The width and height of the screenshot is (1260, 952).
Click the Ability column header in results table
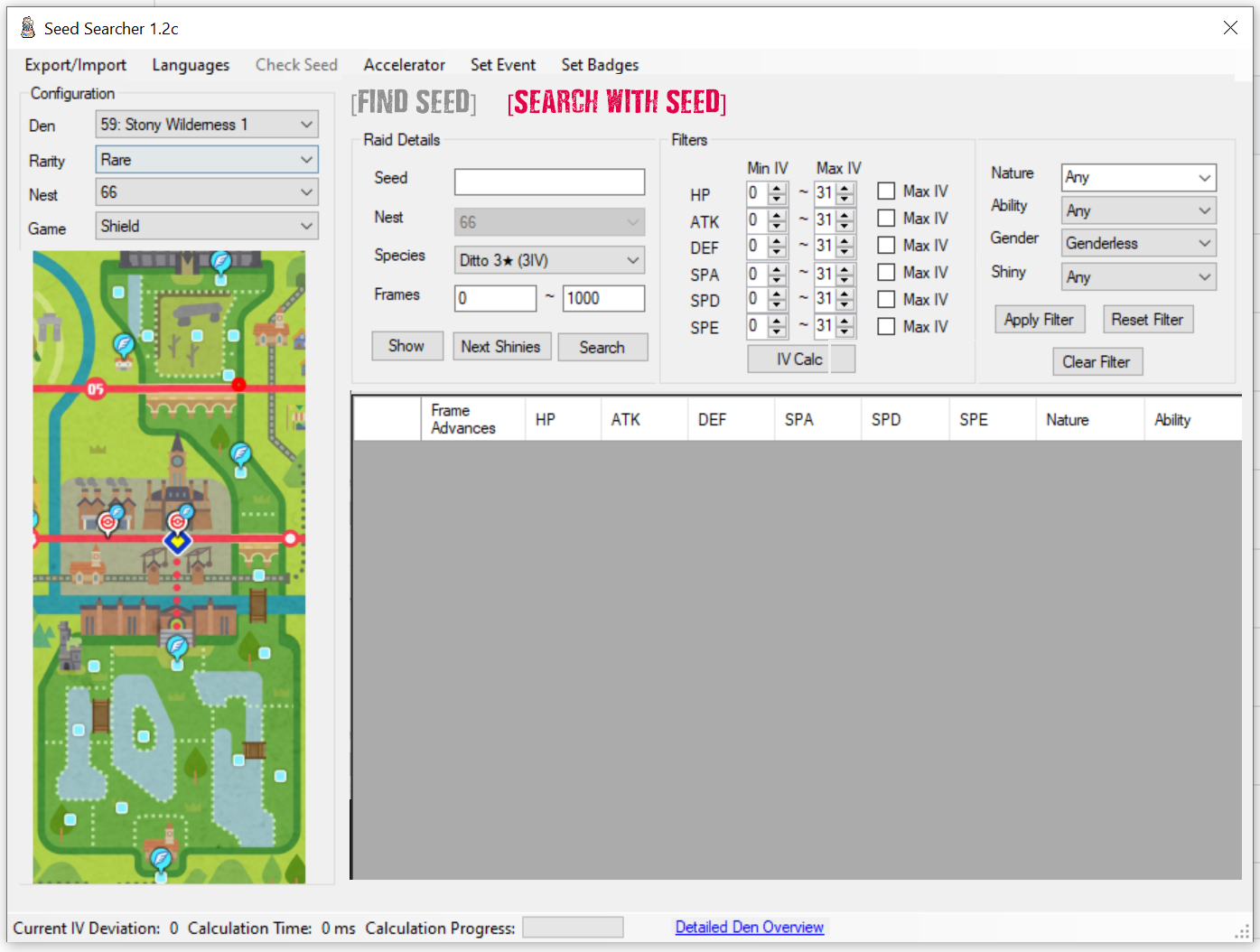click(x=1192, y=419)
